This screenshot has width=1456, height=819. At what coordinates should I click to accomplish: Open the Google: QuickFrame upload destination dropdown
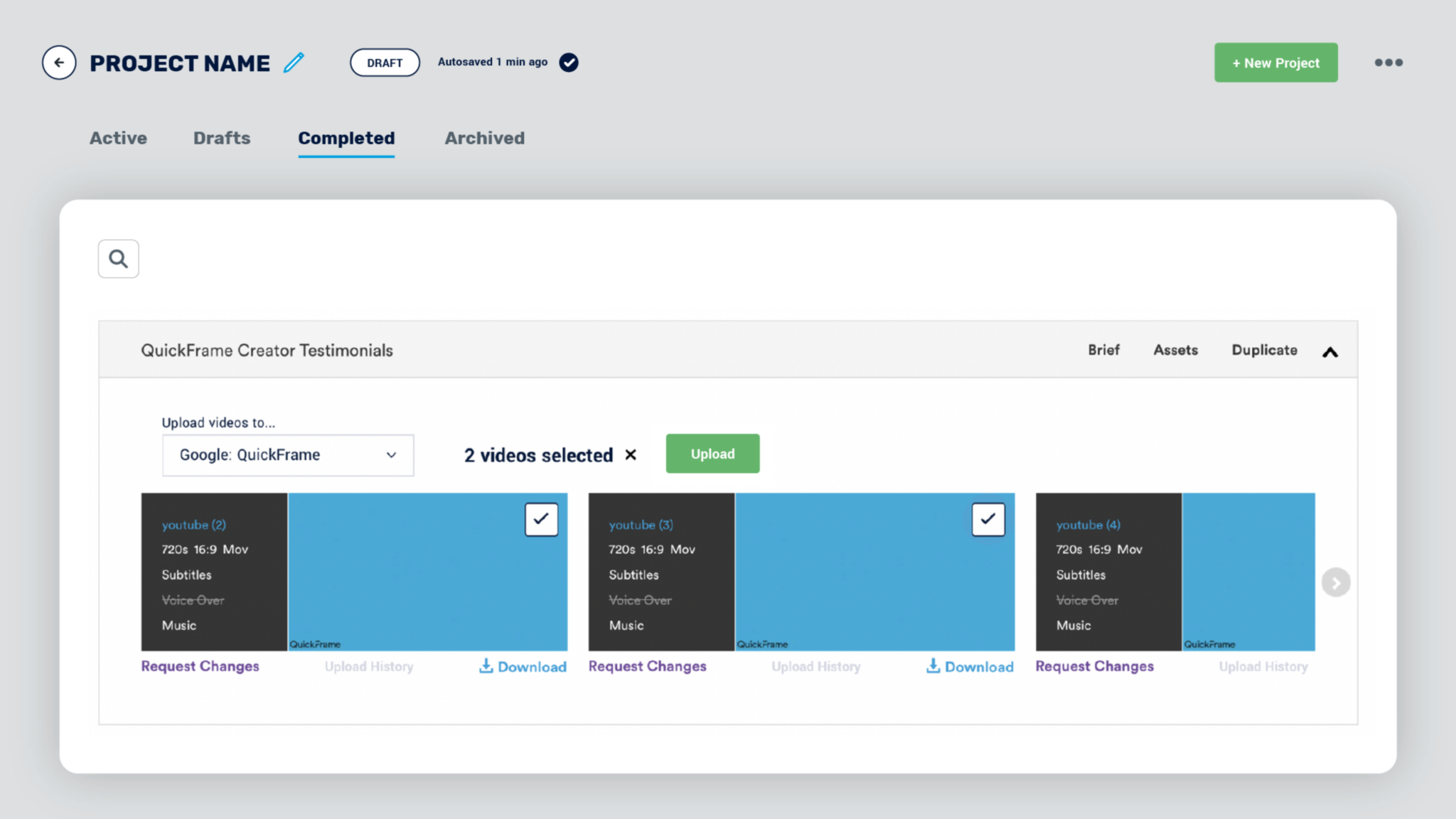pos(288,455)
